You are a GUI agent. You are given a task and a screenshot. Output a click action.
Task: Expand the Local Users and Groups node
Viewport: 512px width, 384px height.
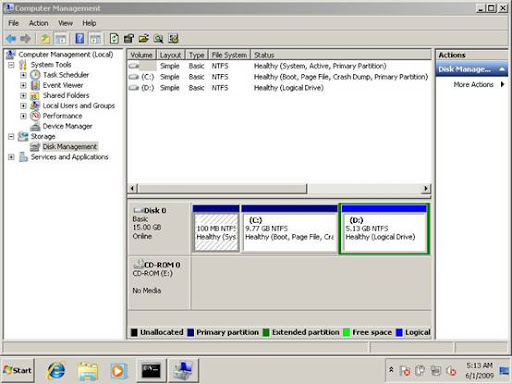[x=23, y=106]
